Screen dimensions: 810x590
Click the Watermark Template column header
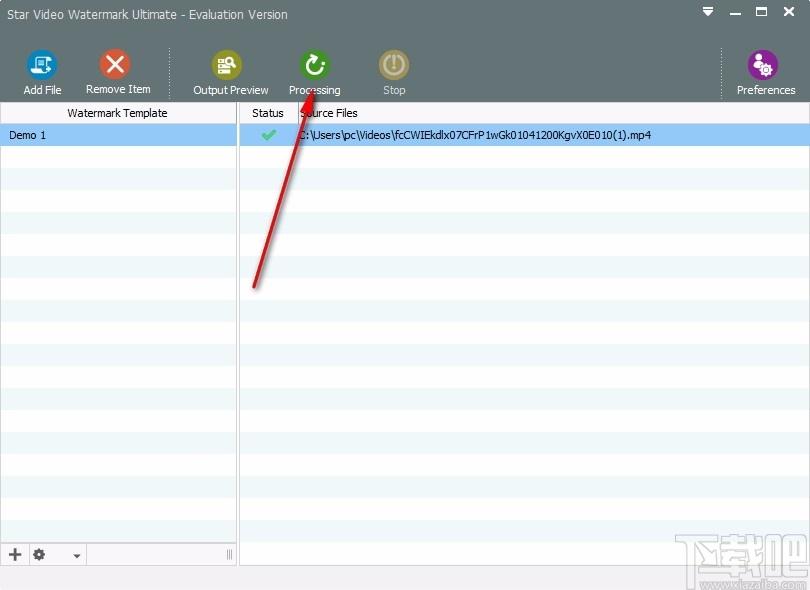[118, 113]
